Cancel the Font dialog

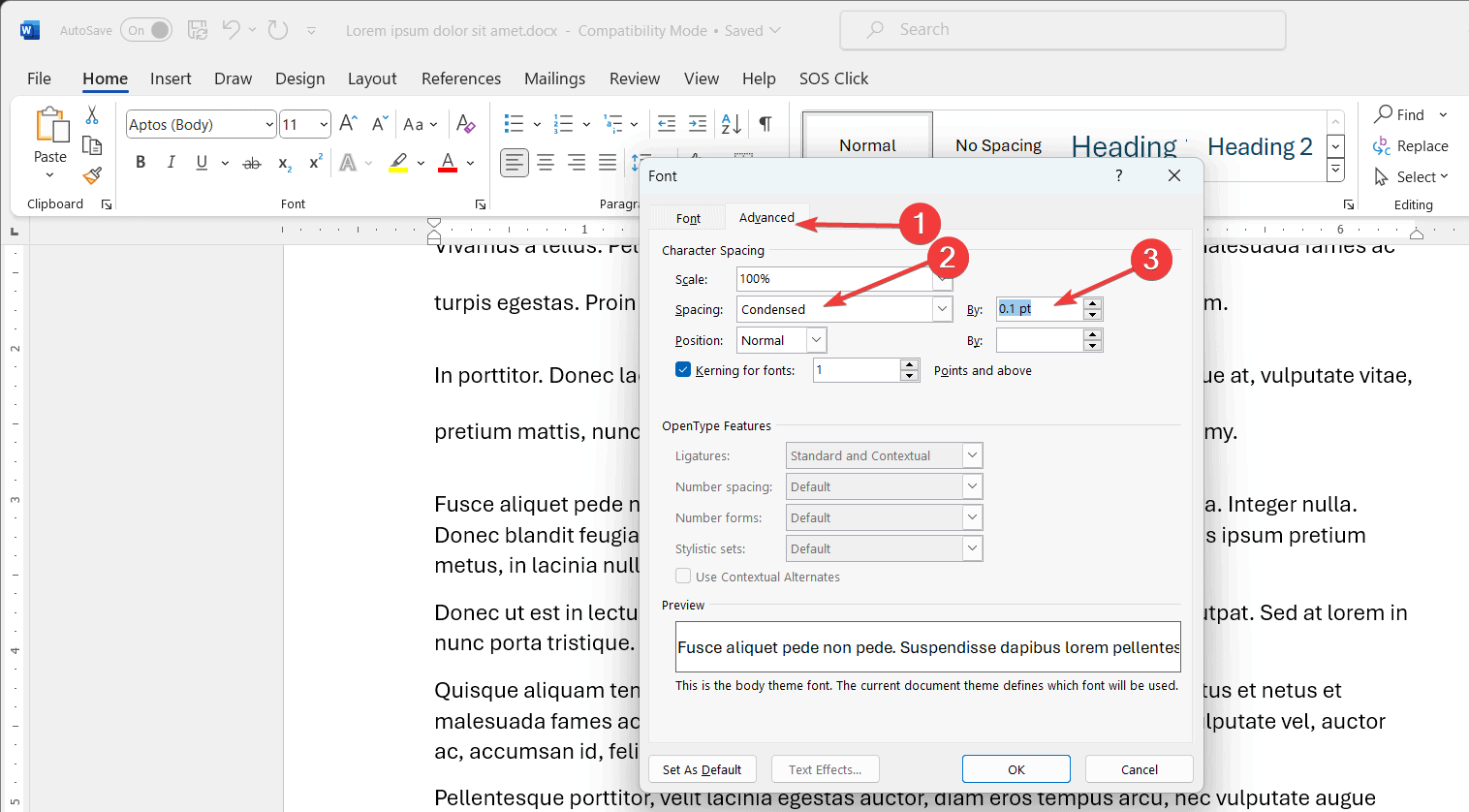point(1140,769)
